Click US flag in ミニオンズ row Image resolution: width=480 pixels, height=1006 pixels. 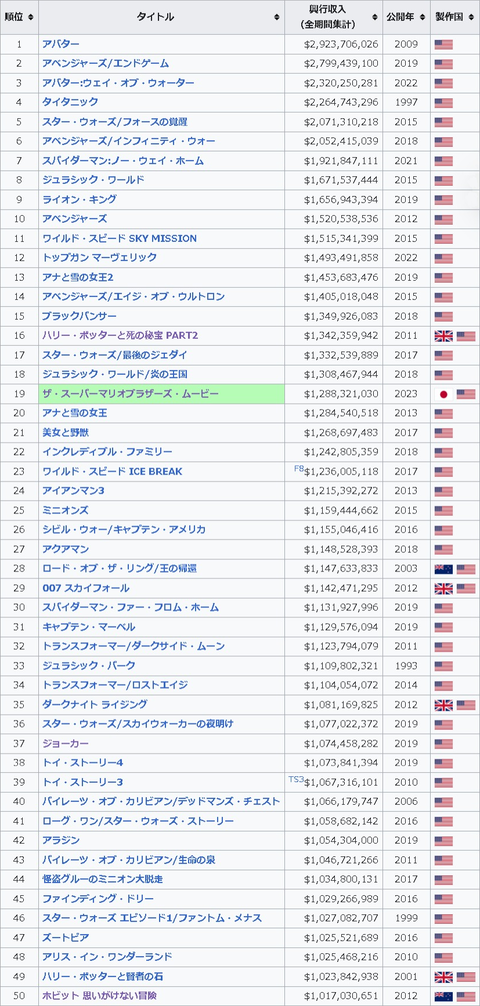(443, 511)
